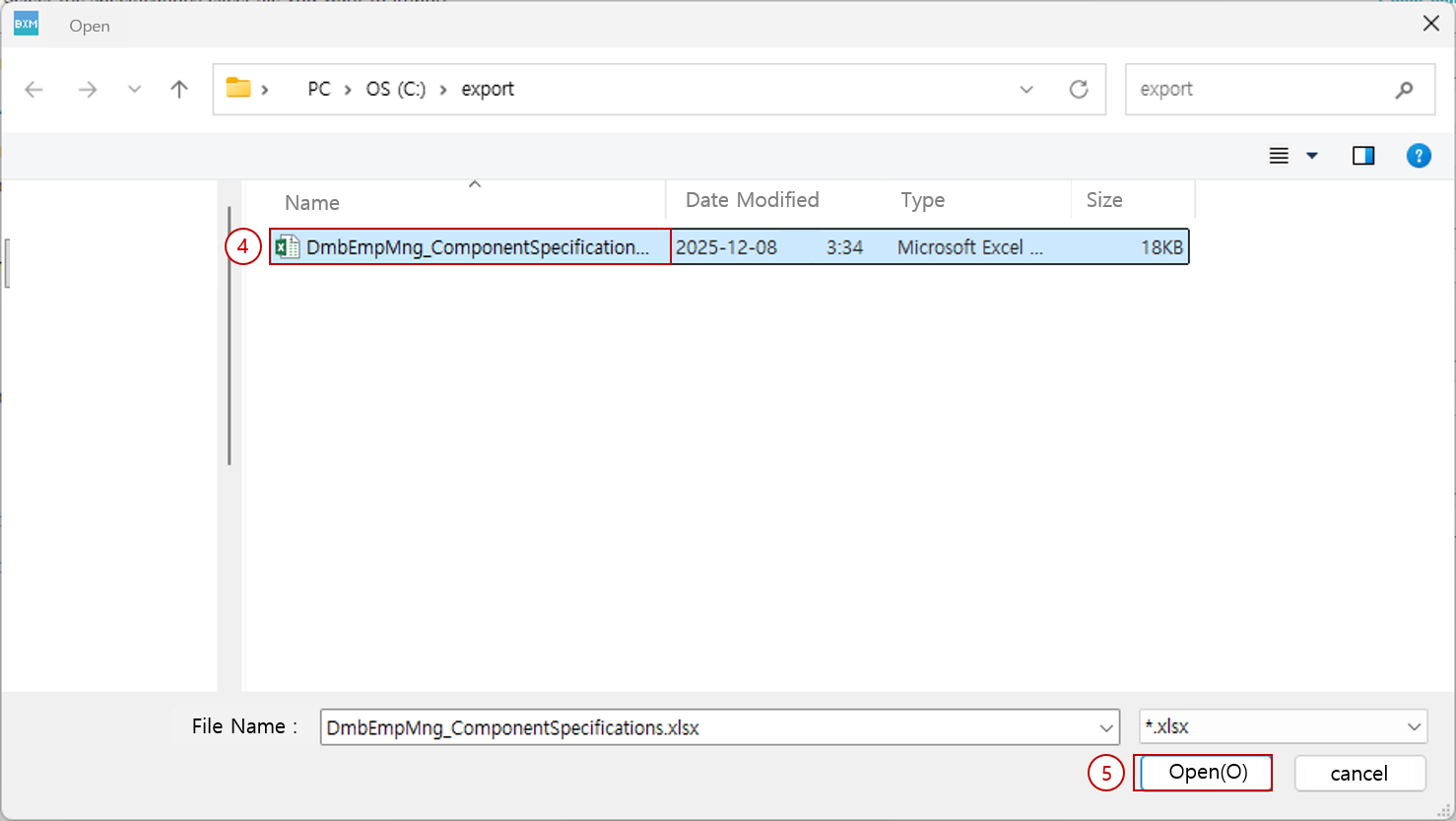Open the address bar history dropdown
Image resolution: width=1456 pixels, height=821 pixels.
pyautogui.click(x=1026, y=89)
